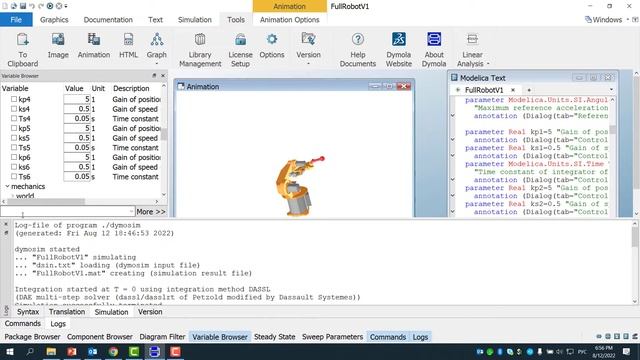The image size is (640, 360).
Task: Click the Version ribbon icon
Action: [308, 40]
